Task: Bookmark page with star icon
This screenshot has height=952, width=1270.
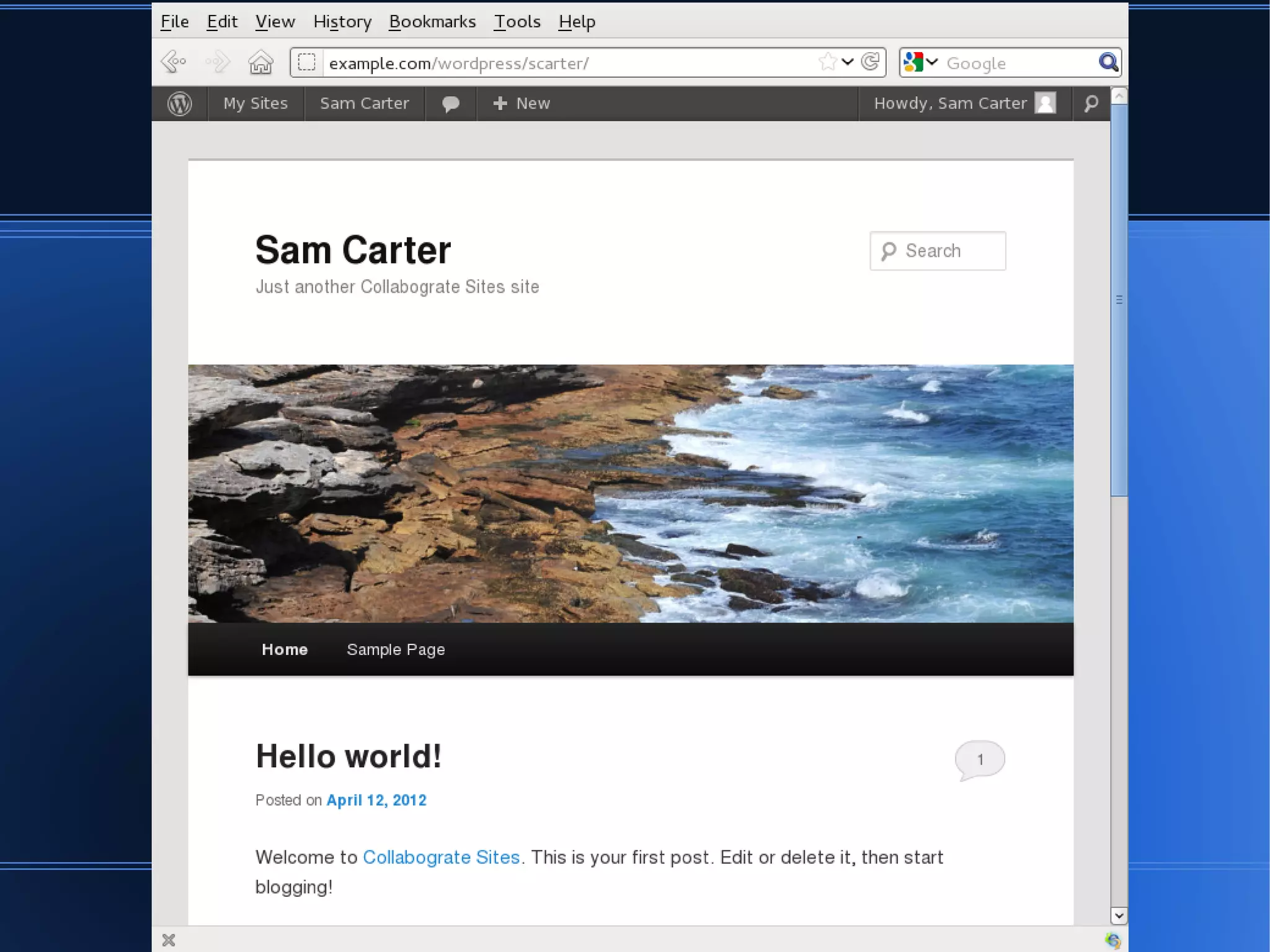Action: point(827,62)
